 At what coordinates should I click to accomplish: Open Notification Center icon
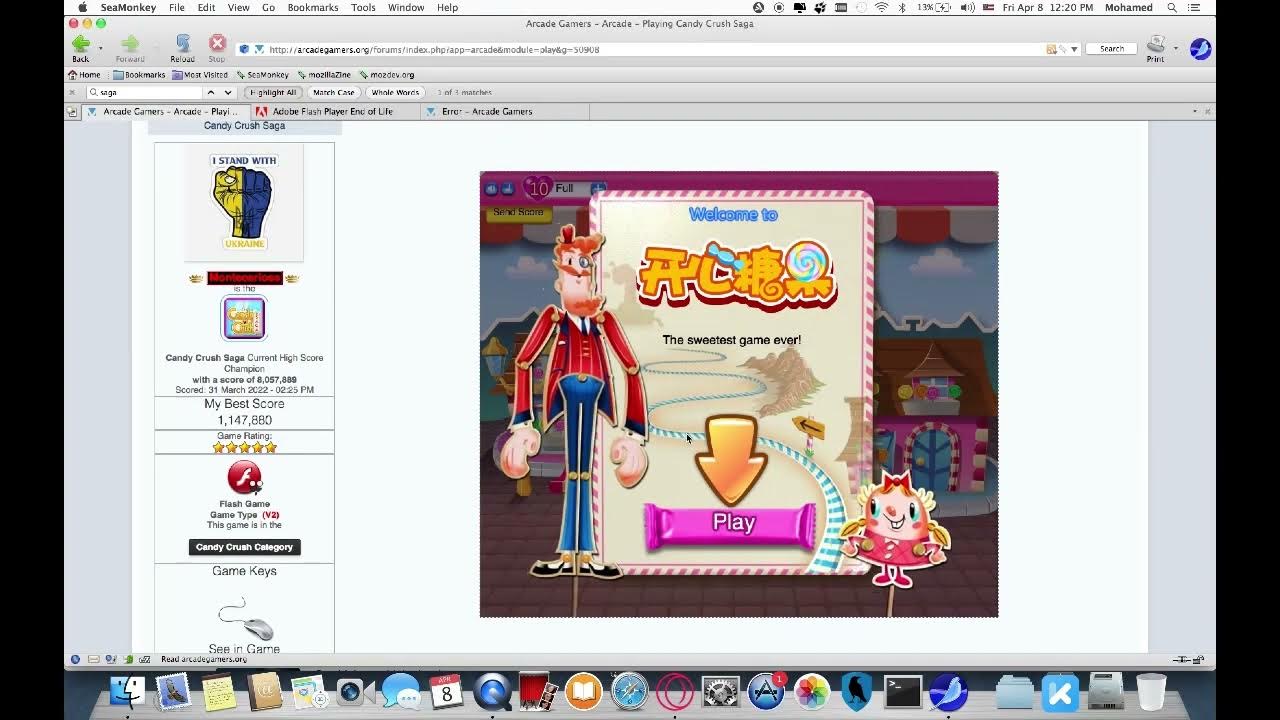pos(1194,7)
